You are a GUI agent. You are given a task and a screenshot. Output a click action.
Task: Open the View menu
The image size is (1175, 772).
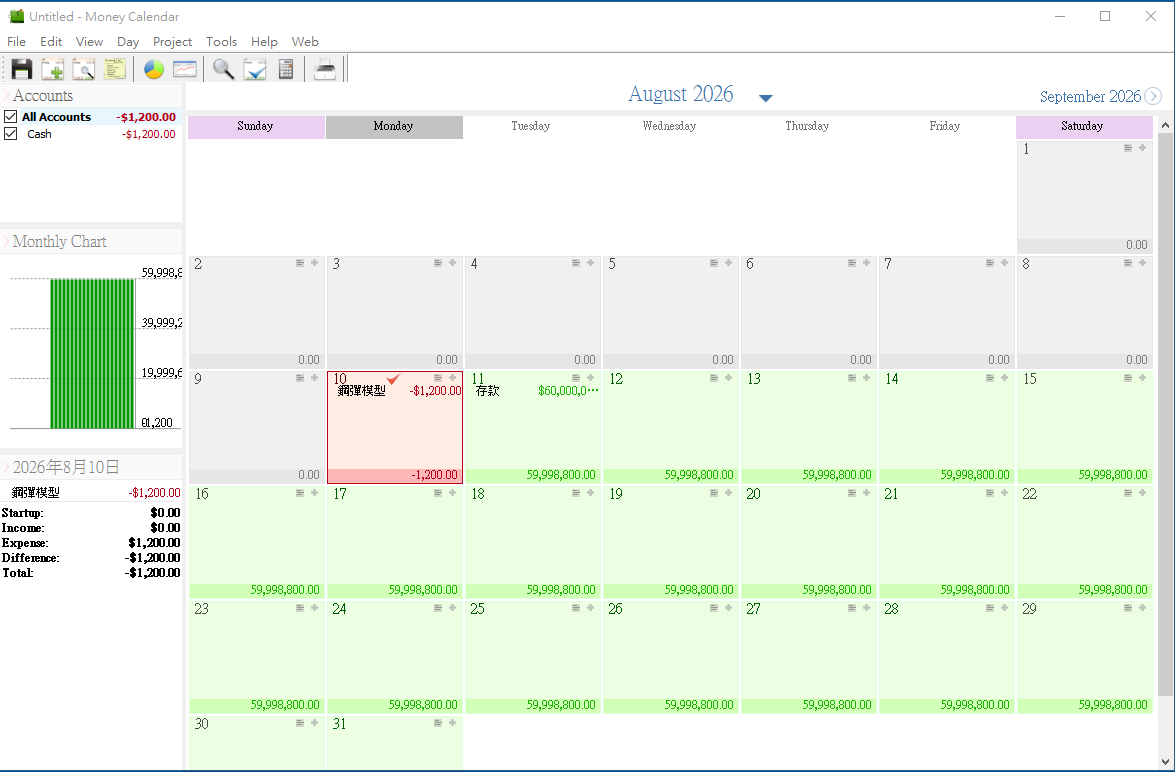point(89,42)
